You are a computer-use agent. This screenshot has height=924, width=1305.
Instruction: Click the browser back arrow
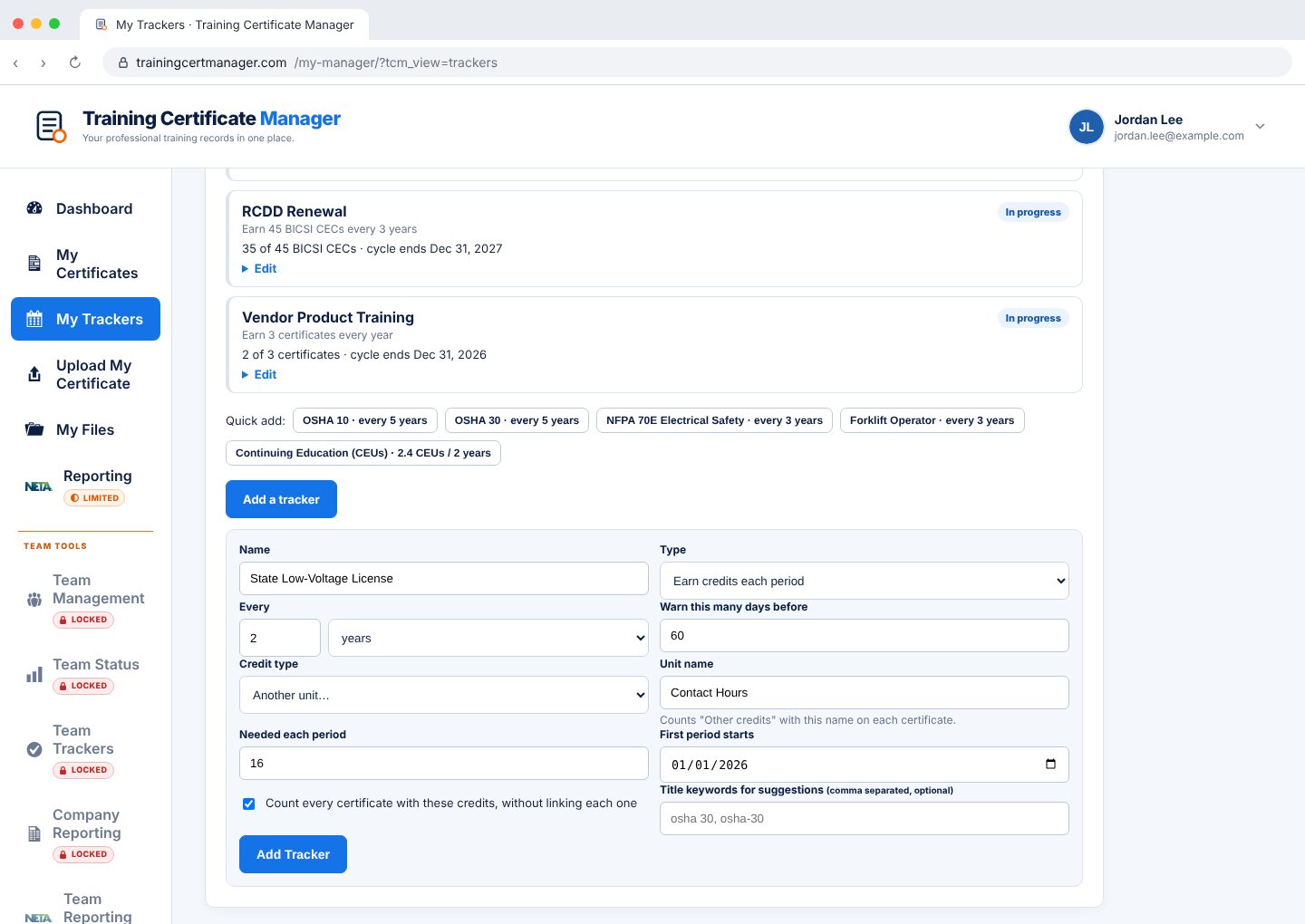(15, 63)
